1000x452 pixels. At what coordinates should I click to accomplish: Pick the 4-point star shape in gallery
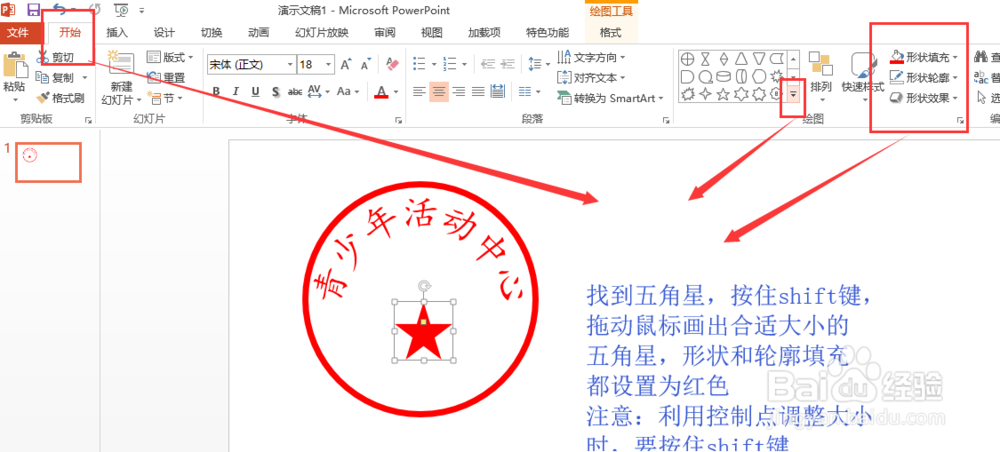(x=705, y=94)
